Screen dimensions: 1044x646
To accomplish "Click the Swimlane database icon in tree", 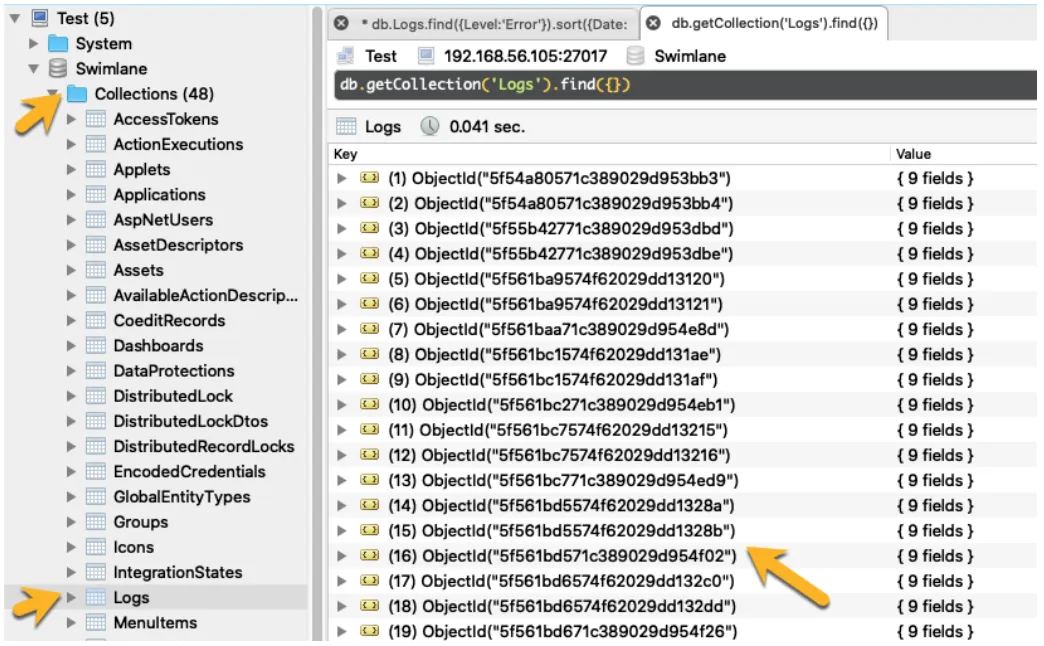I will 58,69.
